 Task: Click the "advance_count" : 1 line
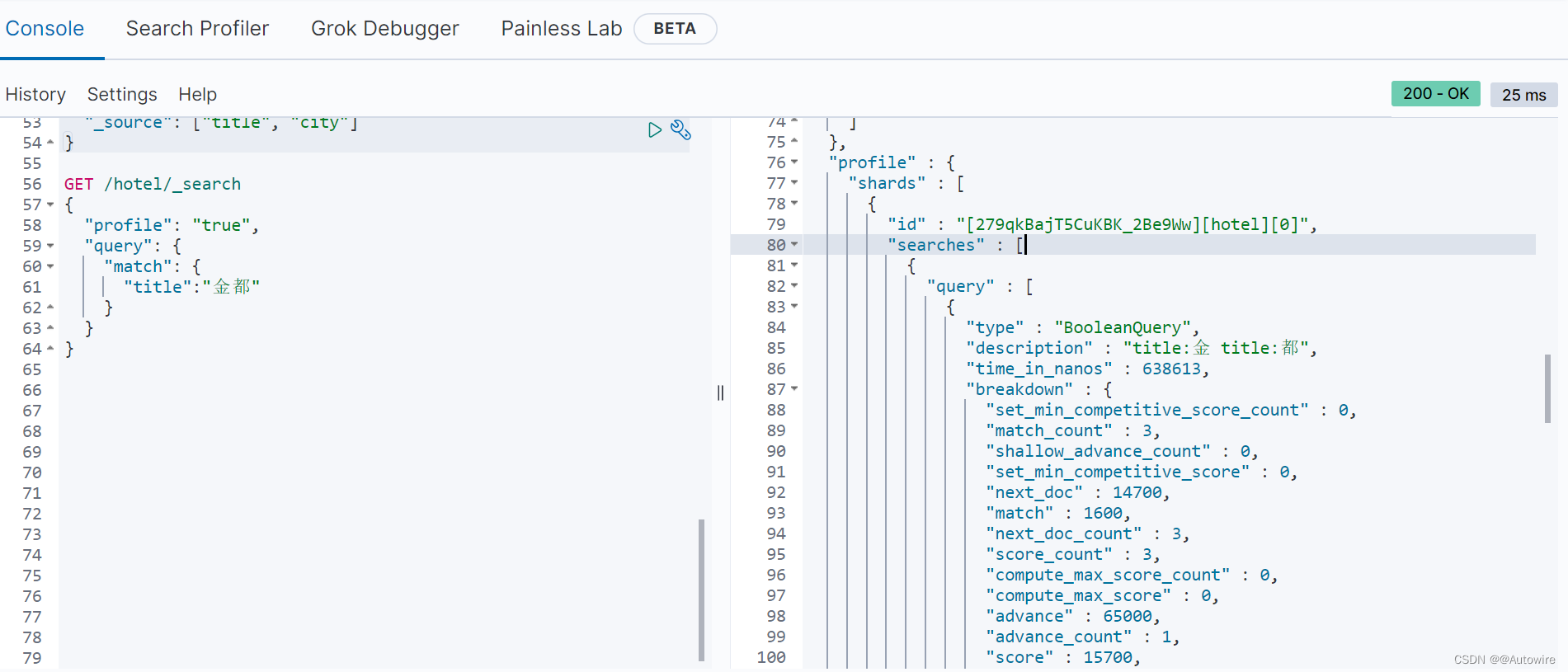1083,637
